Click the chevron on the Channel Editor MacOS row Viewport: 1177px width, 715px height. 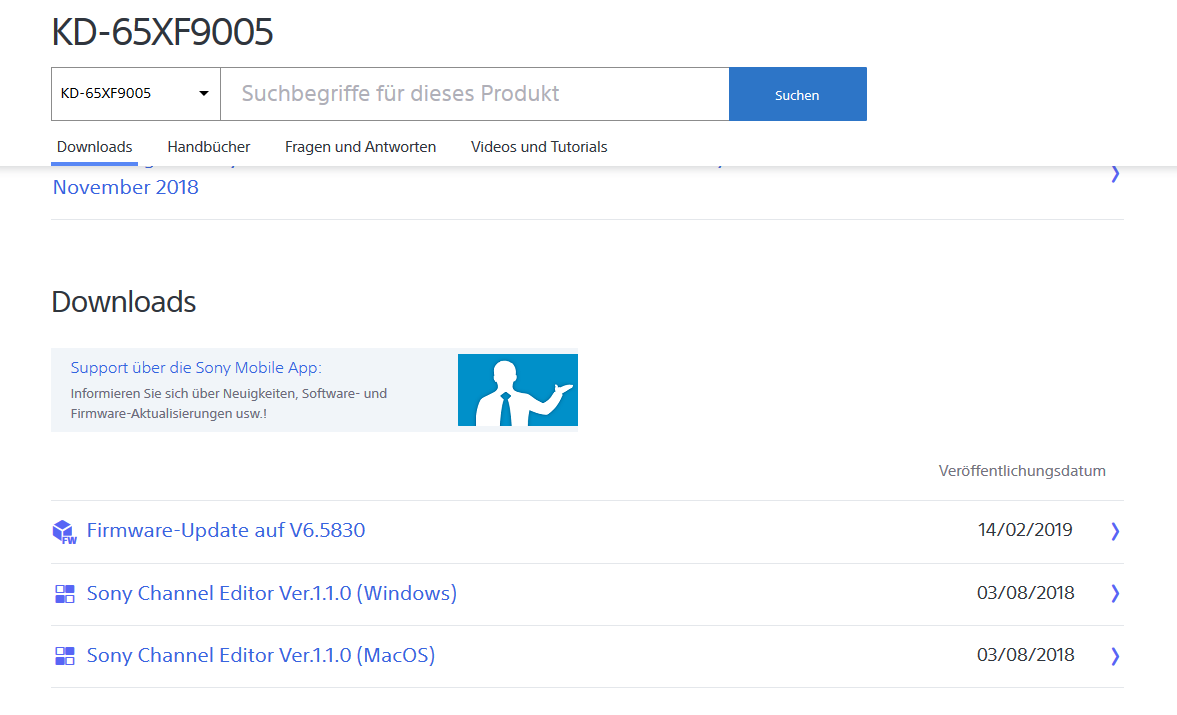1115,656
